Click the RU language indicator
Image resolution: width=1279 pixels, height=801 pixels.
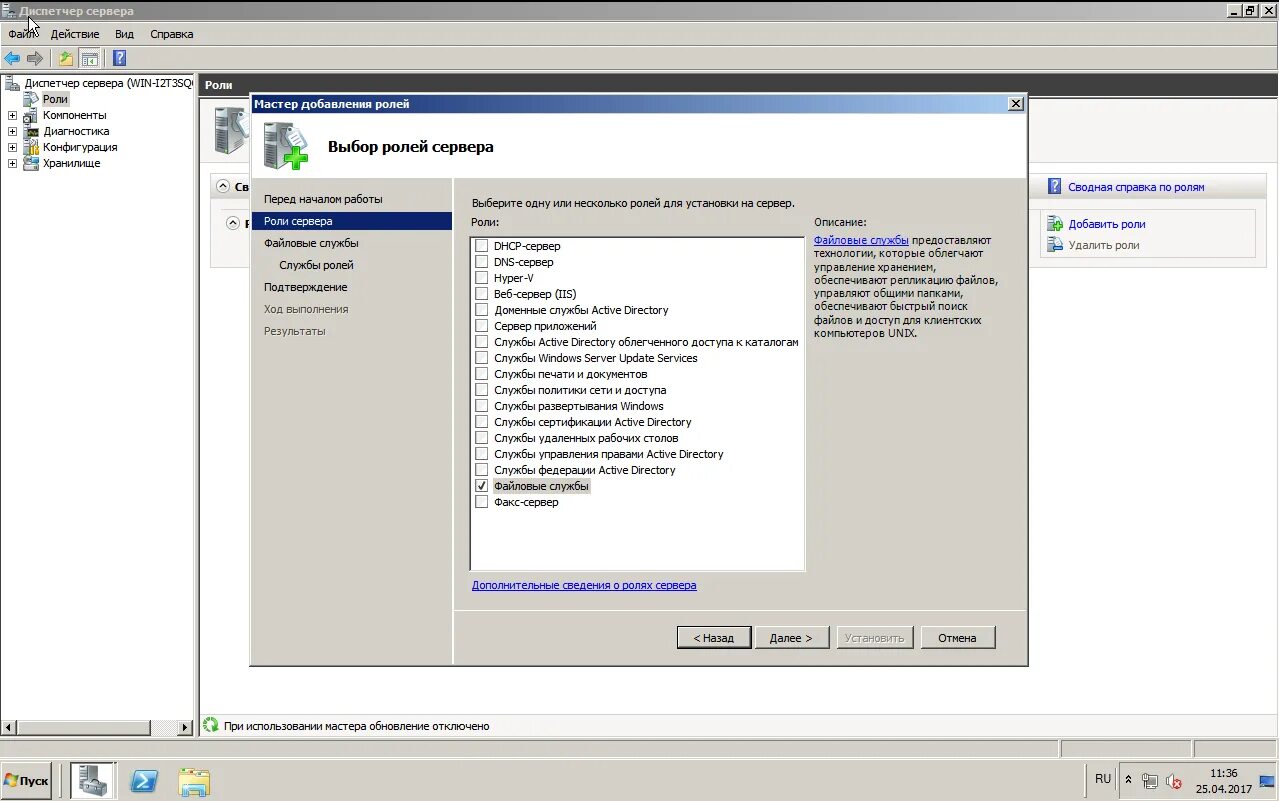click(x=1103, y=779)
